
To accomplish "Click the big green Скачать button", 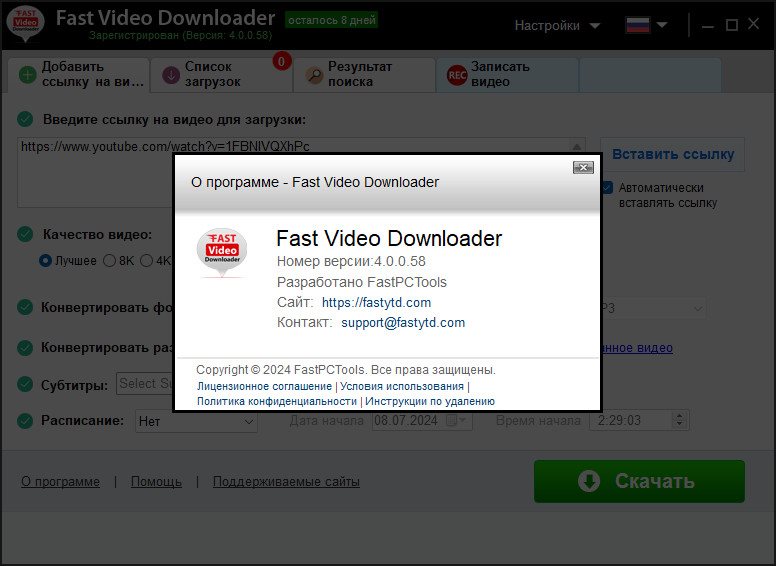I will [x=639, y=481].
